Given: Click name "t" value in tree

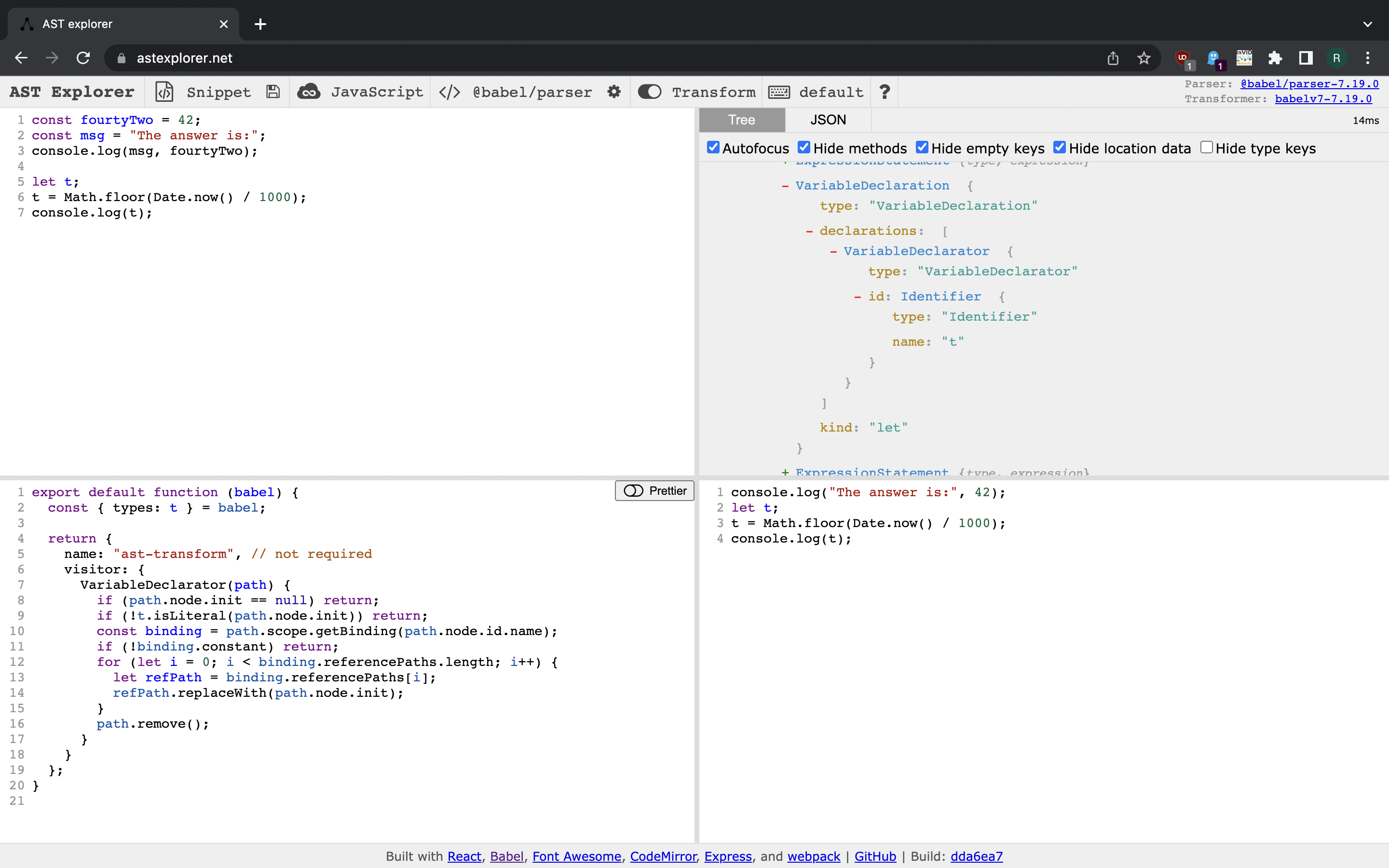Looking at the screenshot, I should click(952, 342).
